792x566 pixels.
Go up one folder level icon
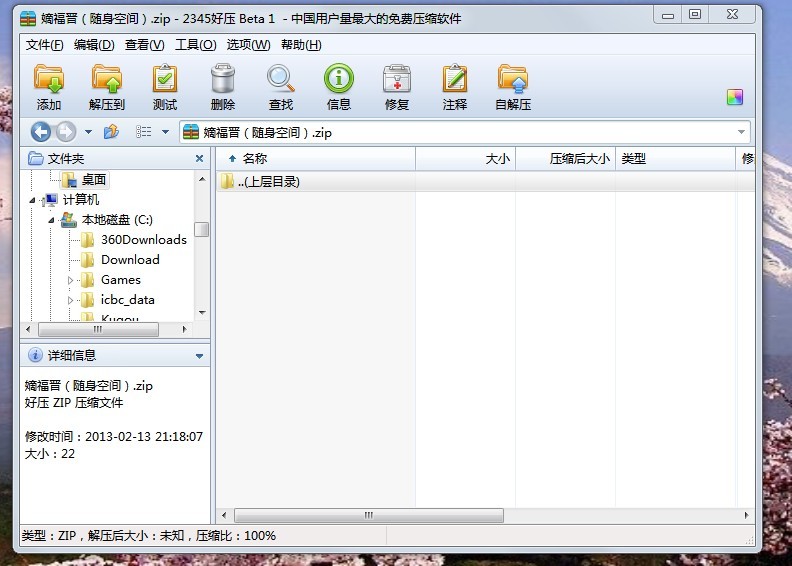click(x=111, y=132)
